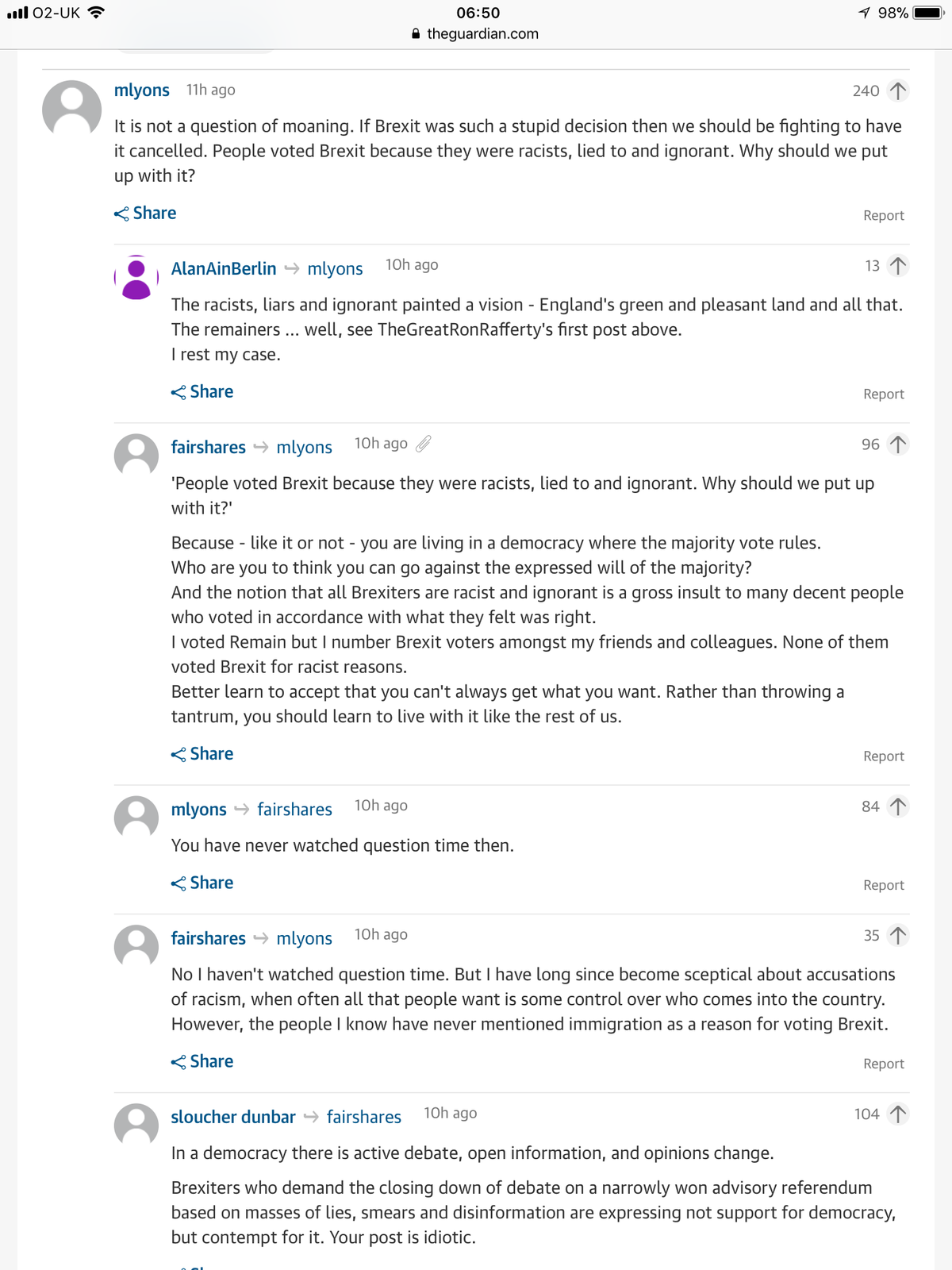The width and height of the screenshot is (952, 1270).
Task: Click the paperclip permalink icon beside fairshares' comment
Action: pos(424,444)
